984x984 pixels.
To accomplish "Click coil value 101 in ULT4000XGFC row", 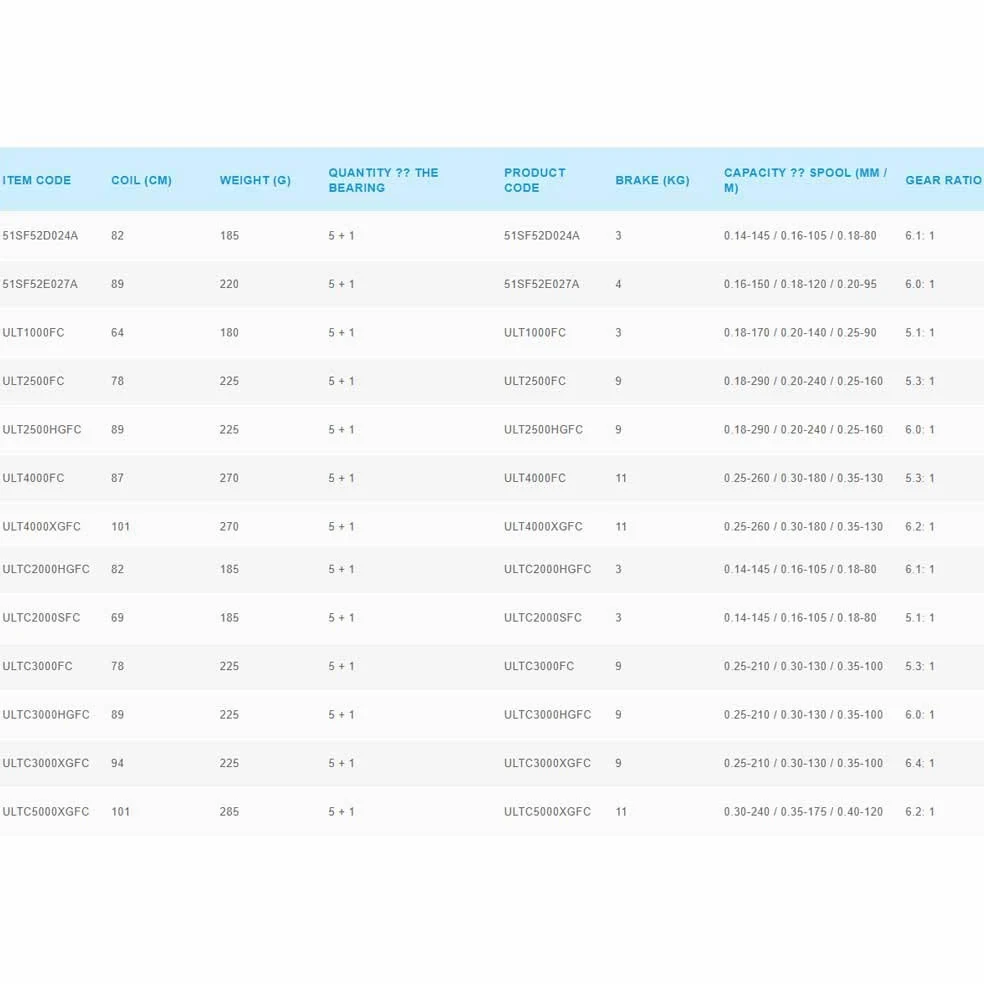I will [120, 527].
